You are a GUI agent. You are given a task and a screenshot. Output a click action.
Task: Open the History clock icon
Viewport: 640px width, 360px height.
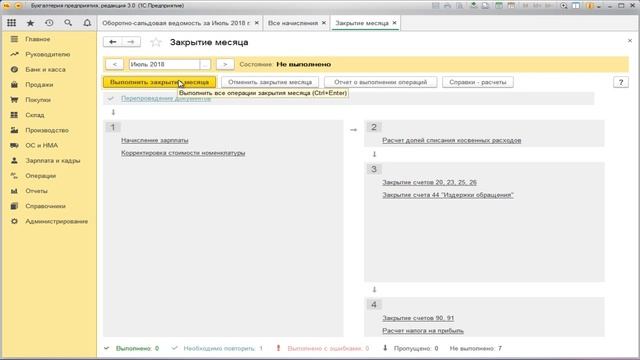tap(49, 23)
